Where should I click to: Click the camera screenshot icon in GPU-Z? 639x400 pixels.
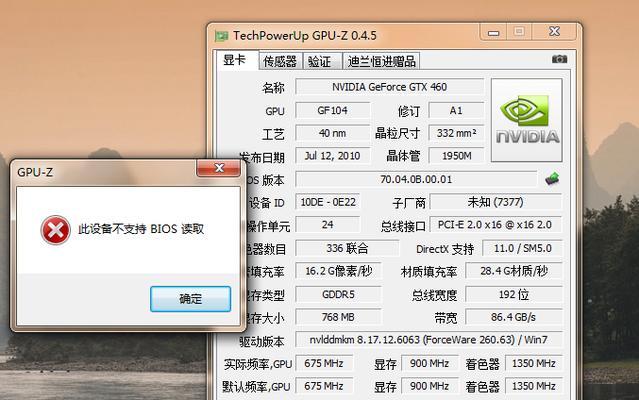(x=559, y=59)
